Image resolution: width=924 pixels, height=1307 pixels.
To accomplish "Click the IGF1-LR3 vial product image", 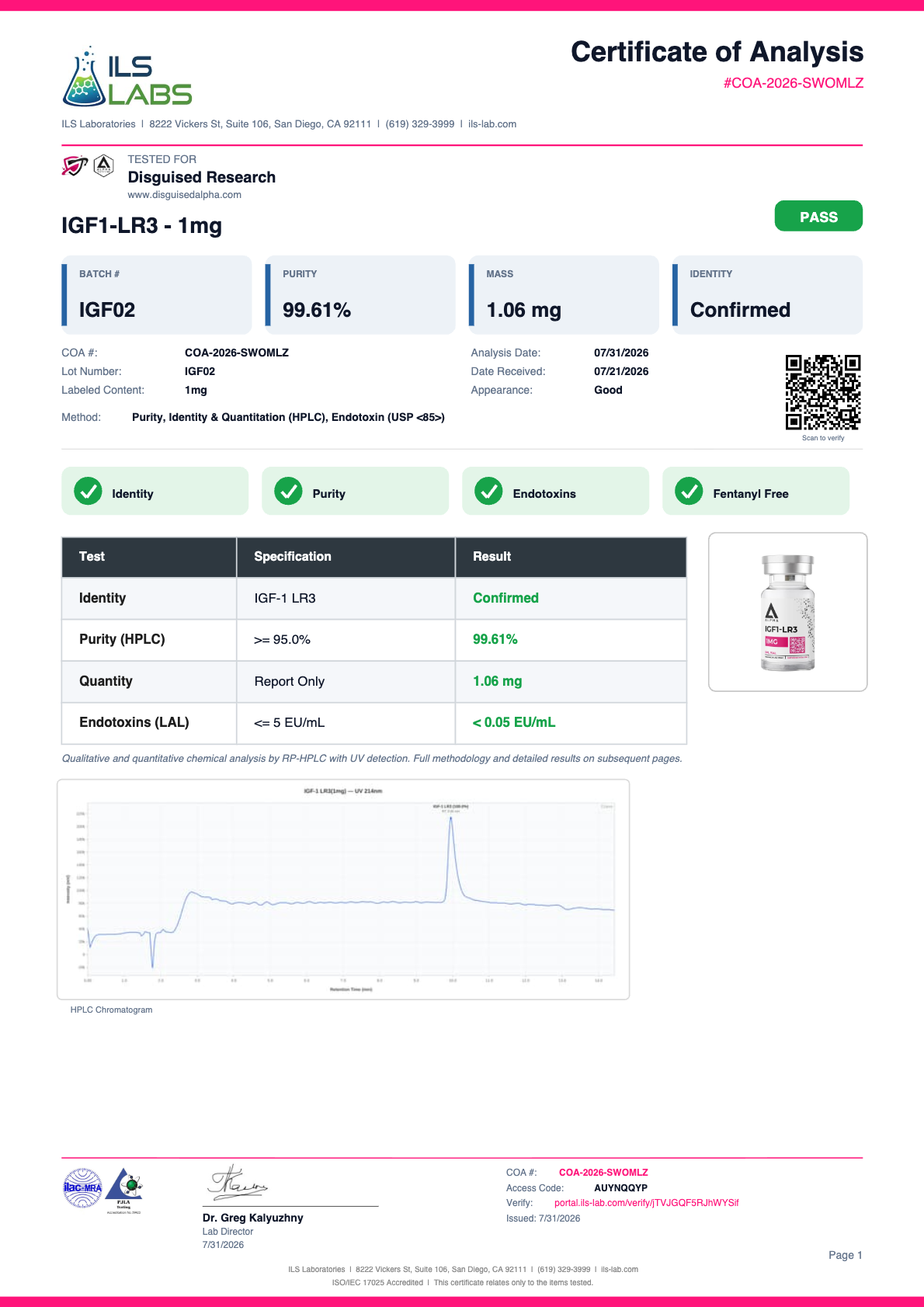I will click(x=788, y=612).
